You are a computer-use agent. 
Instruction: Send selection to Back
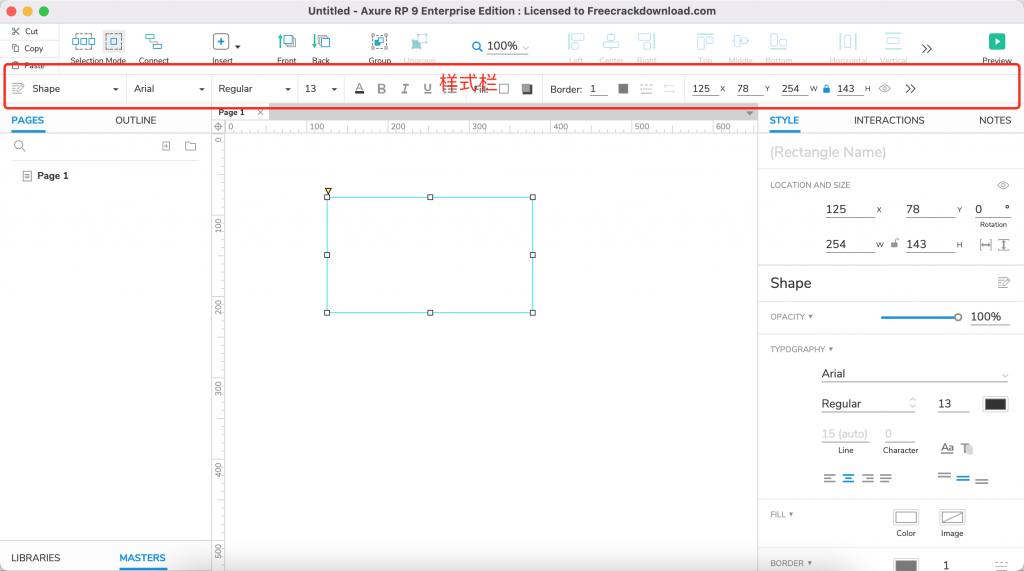[x=321, y=42]
